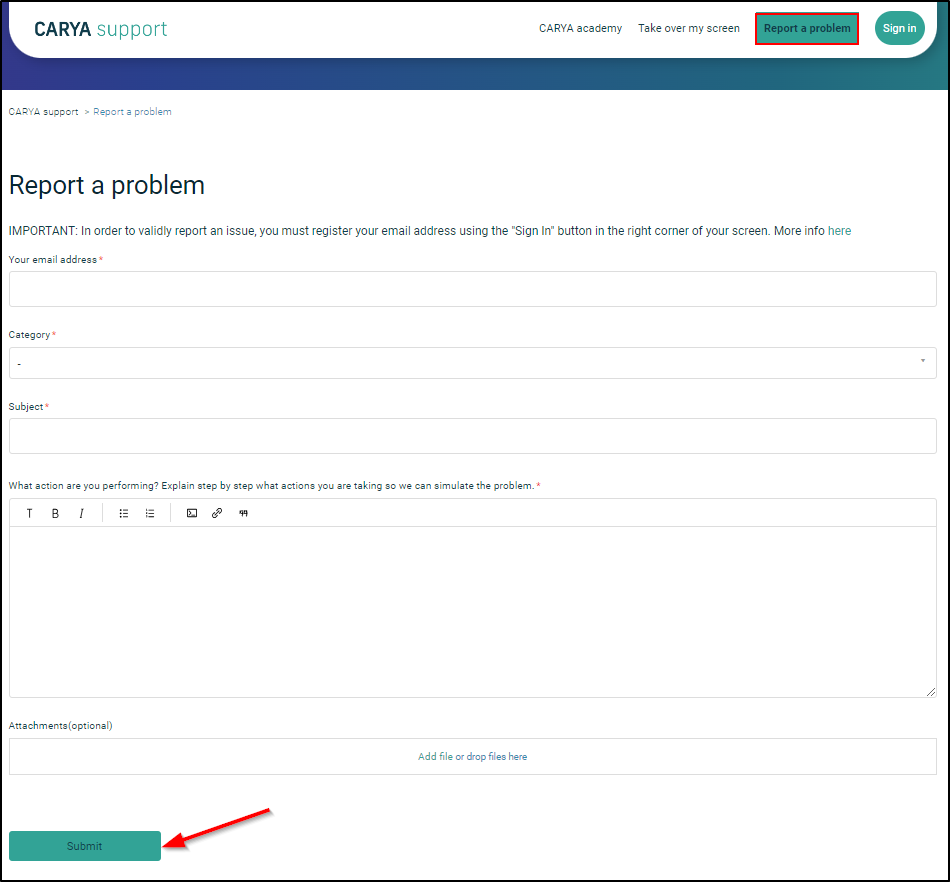950x882 pixels.
Task: Click the CARYA support logo
Action: pos(101,29)
